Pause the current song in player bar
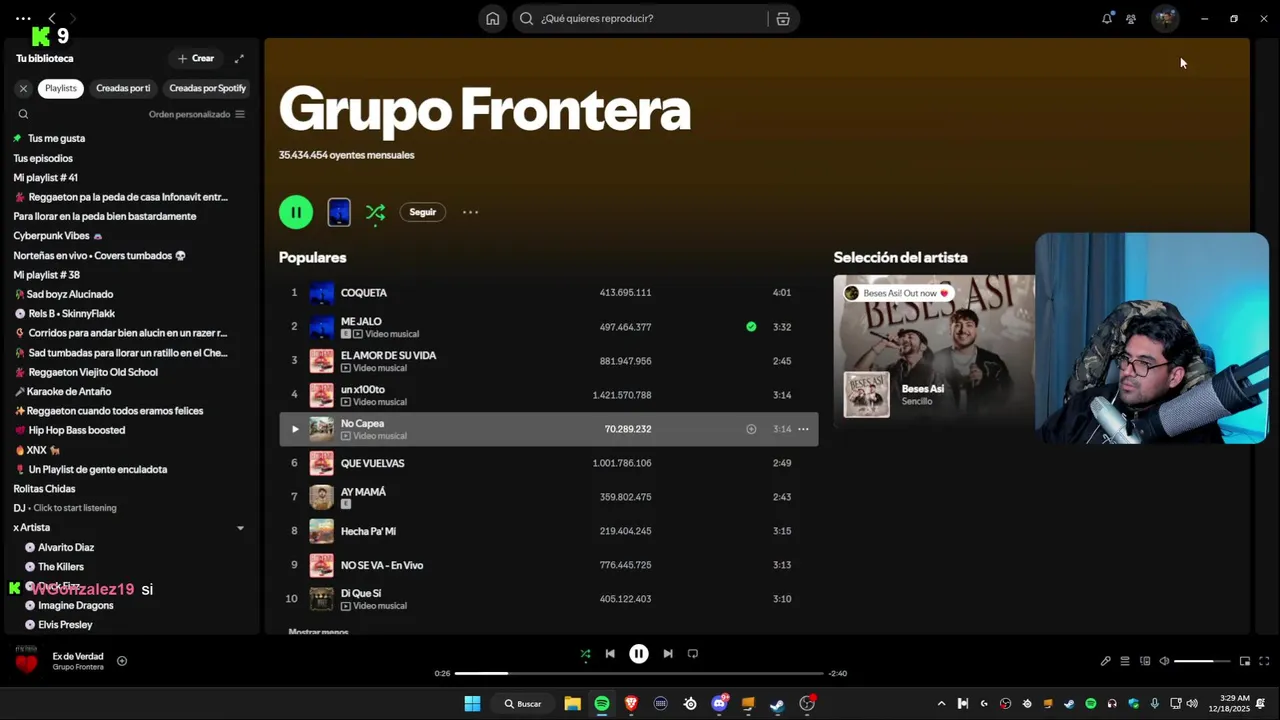The width and height of the screenshot is (1280, 720). tap(639, 654)
